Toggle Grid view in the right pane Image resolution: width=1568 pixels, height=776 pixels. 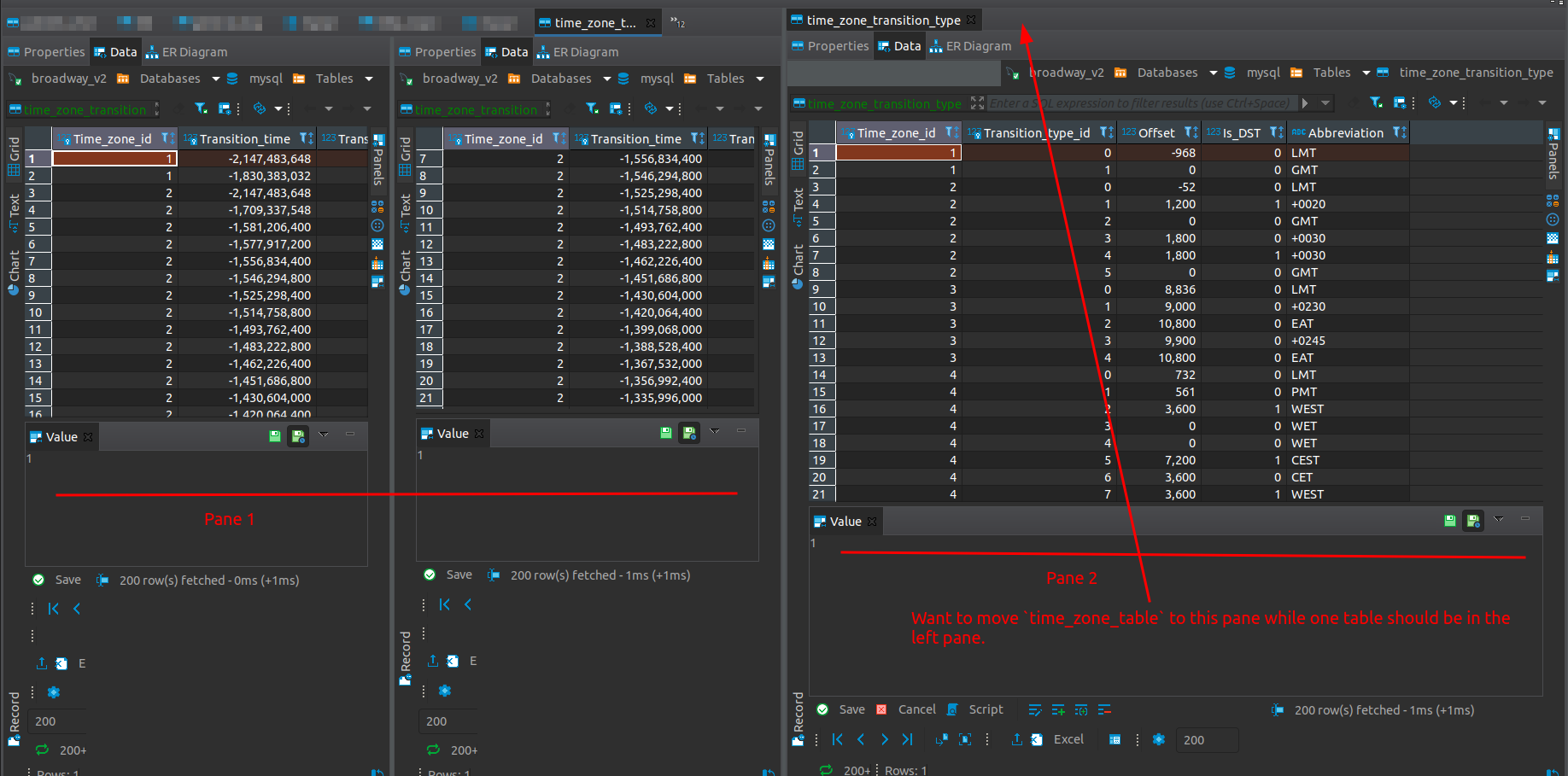[799, 151]
